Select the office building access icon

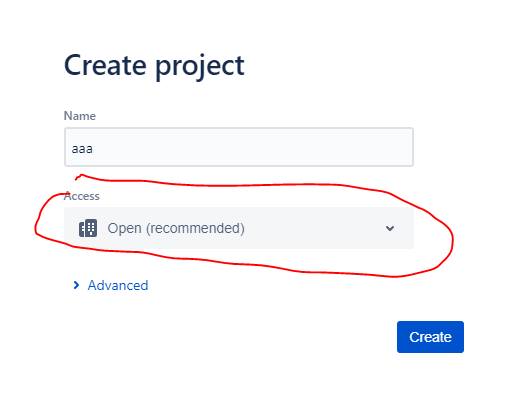coord(88,228)
